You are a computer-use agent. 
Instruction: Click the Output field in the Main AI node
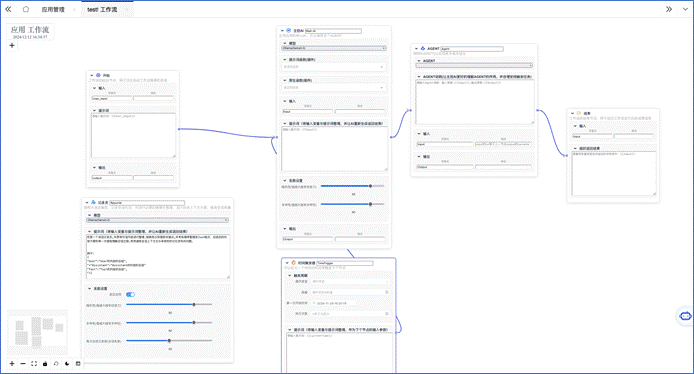click(307, 239)
